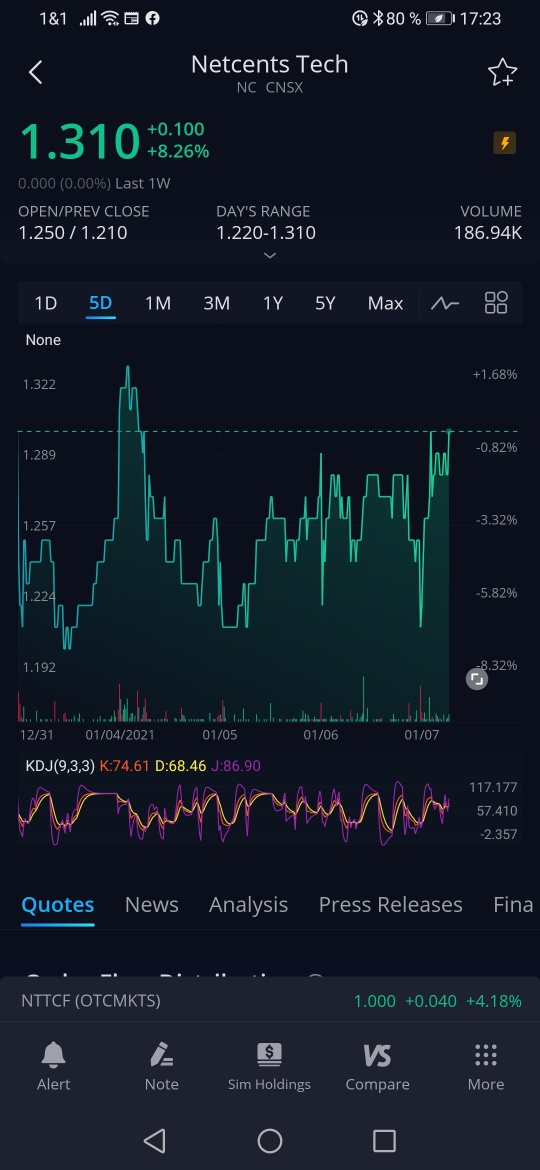Image resolution: width=540 pixels, height=1170 pixels.
Task: Select the 1Y chart range
Action: point(272,303)
